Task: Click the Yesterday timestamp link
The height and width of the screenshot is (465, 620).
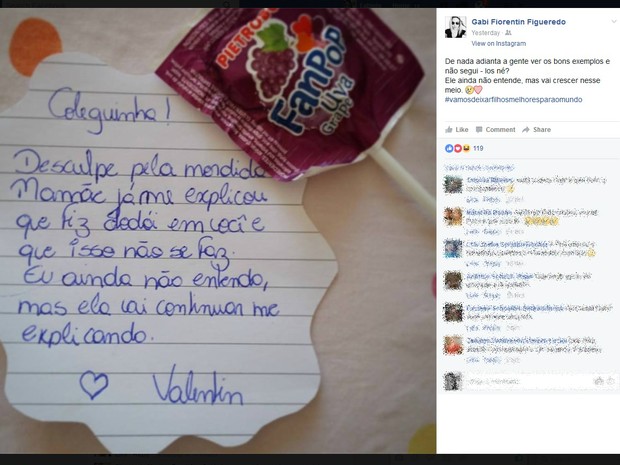Action: tap(486, 33)
